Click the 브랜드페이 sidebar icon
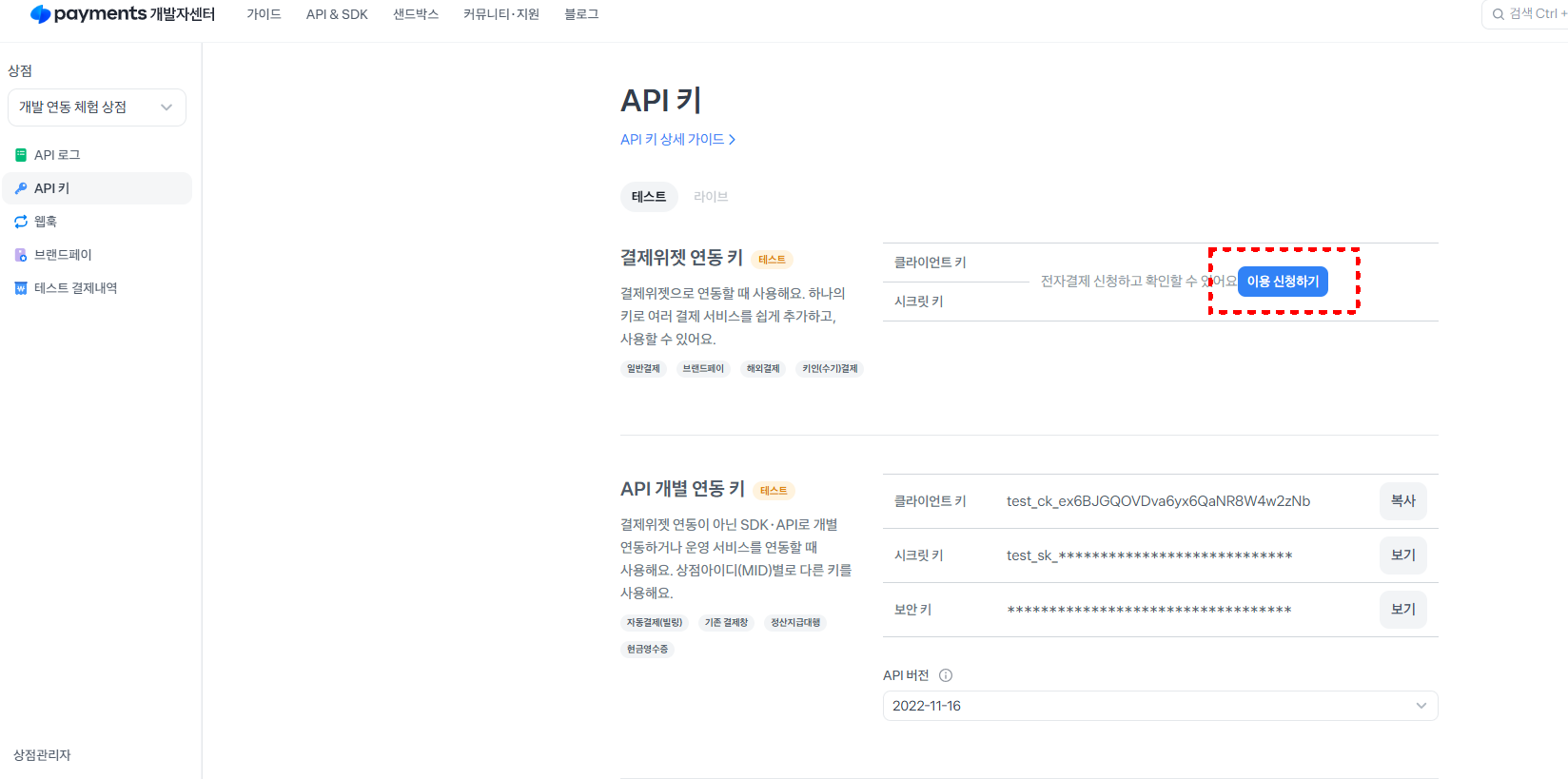The image size is (1568, 779). pos(21,255)
